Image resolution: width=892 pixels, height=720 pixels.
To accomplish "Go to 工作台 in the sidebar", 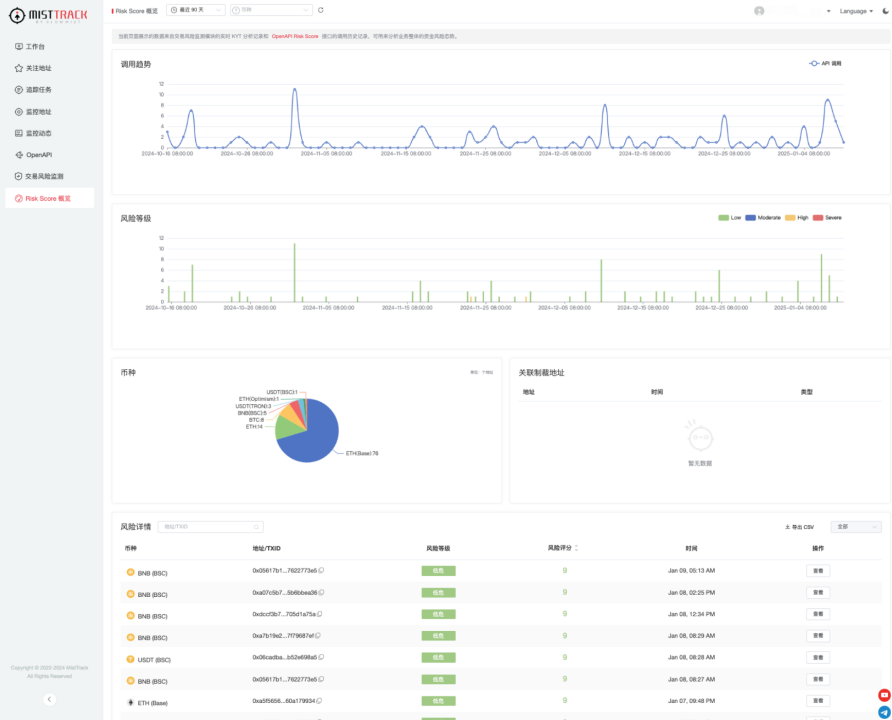I will point(35,47).
